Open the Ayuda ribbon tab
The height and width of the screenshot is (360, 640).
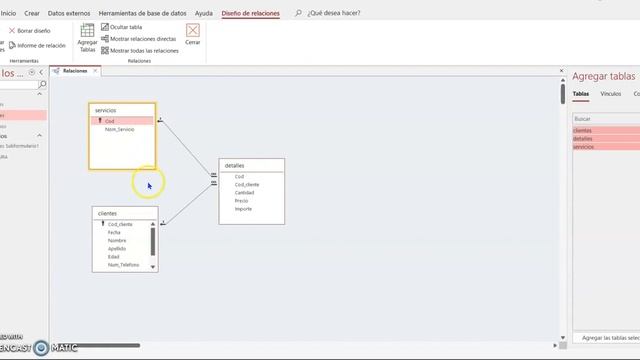click(x=204, y=13)
